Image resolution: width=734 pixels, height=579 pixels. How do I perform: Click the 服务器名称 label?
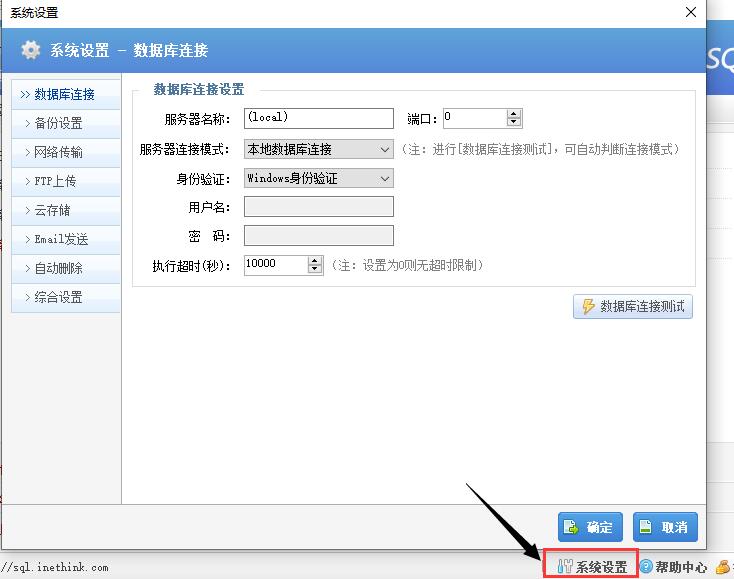pos(197,119)
